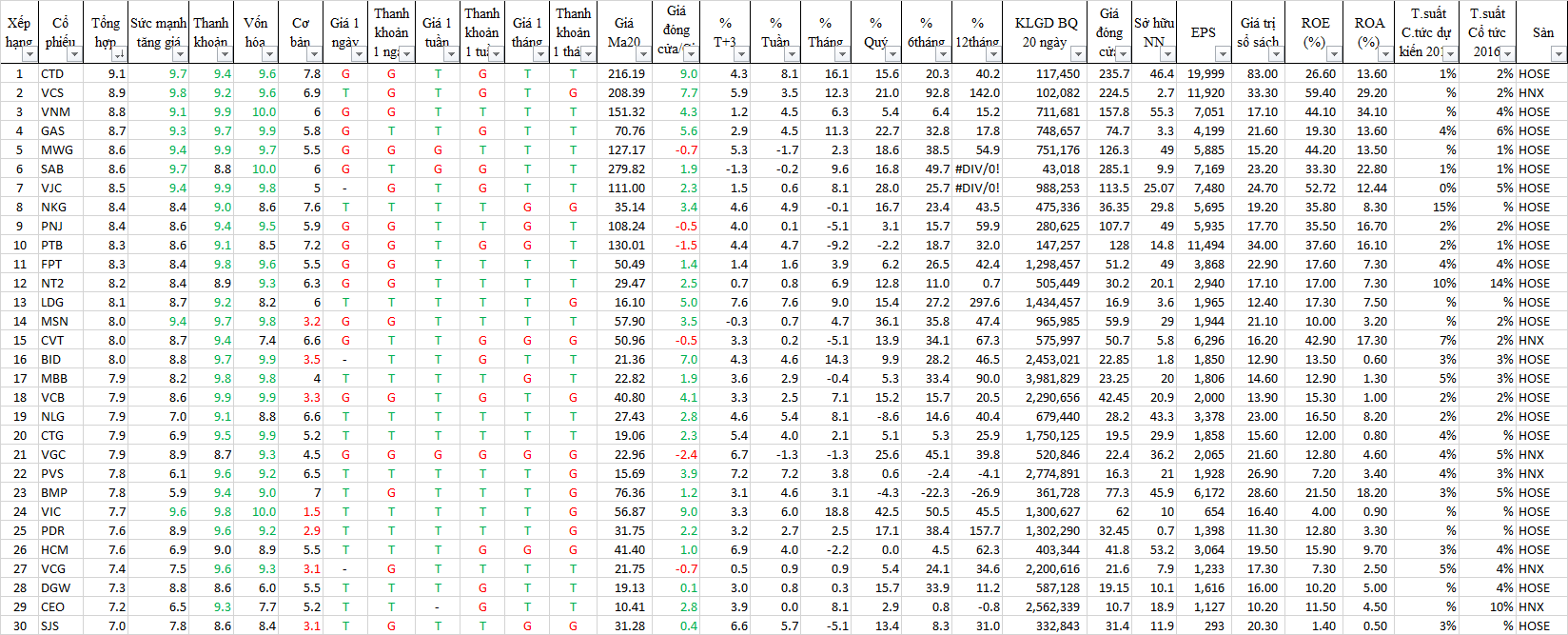Click EPS value 19,999 for CTD
Image resolution: width=1568 pixels, height=635 pixels.
tap(1205, 73)
